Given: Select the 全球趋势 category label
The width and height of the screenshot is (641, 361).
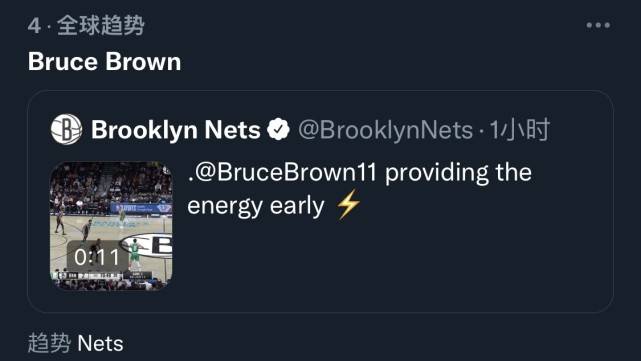Looking at the screenshot, I should (101, 25).
